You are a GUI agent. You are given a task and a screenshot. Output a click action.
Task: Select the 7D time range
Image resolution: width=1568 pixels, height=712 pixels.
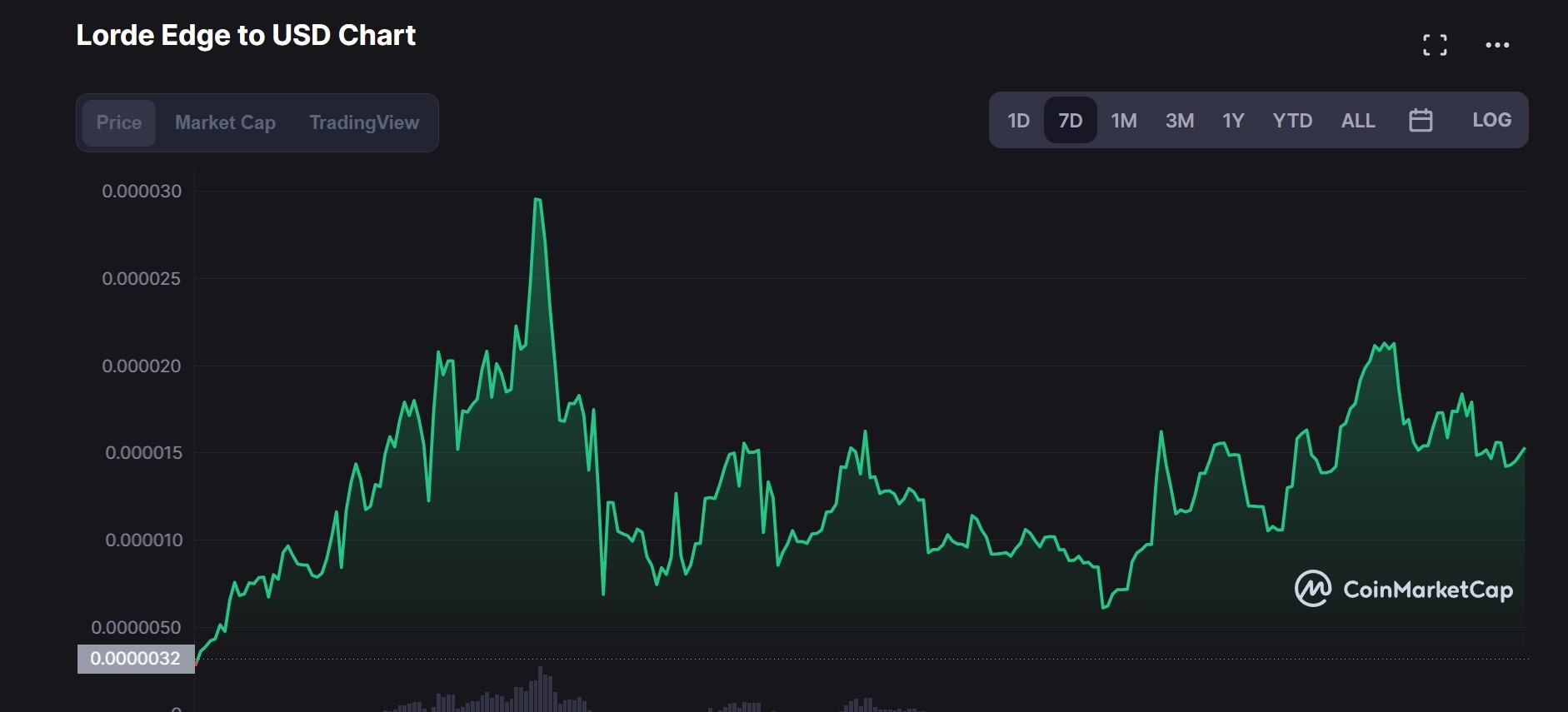(1070, 121)
